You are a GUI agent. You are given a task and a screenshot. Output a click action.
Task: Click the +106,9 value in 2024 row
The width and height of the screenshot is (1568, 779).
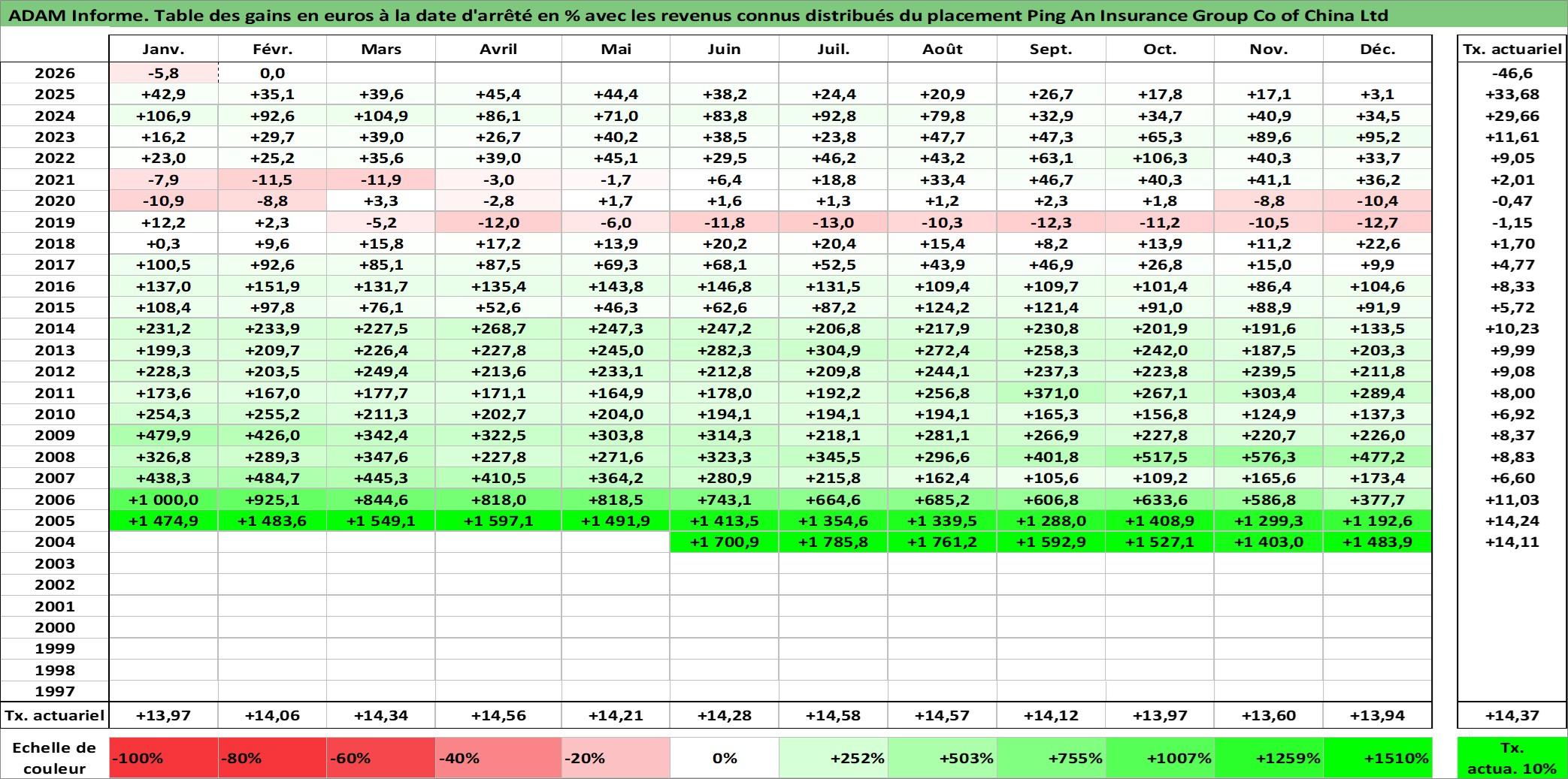tap(164, 116)
